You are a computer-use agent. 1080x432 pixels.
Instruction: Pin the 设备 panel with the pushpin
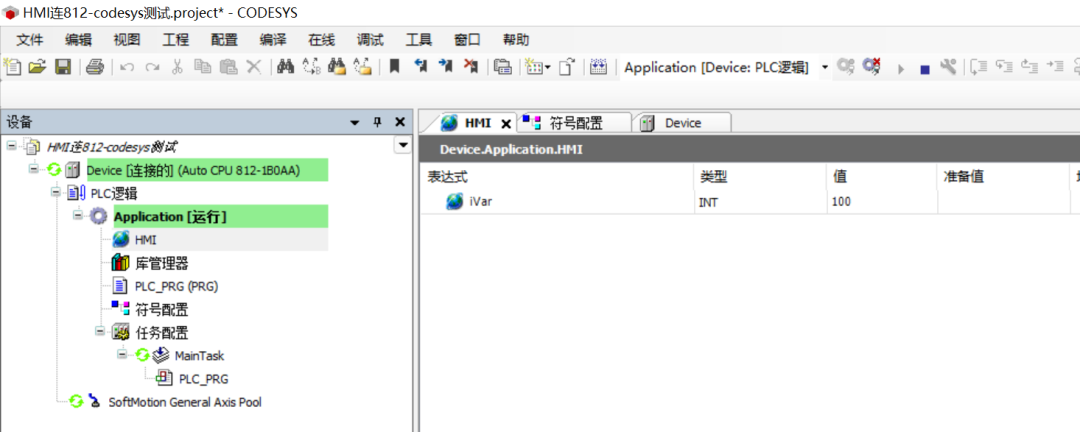377,123
